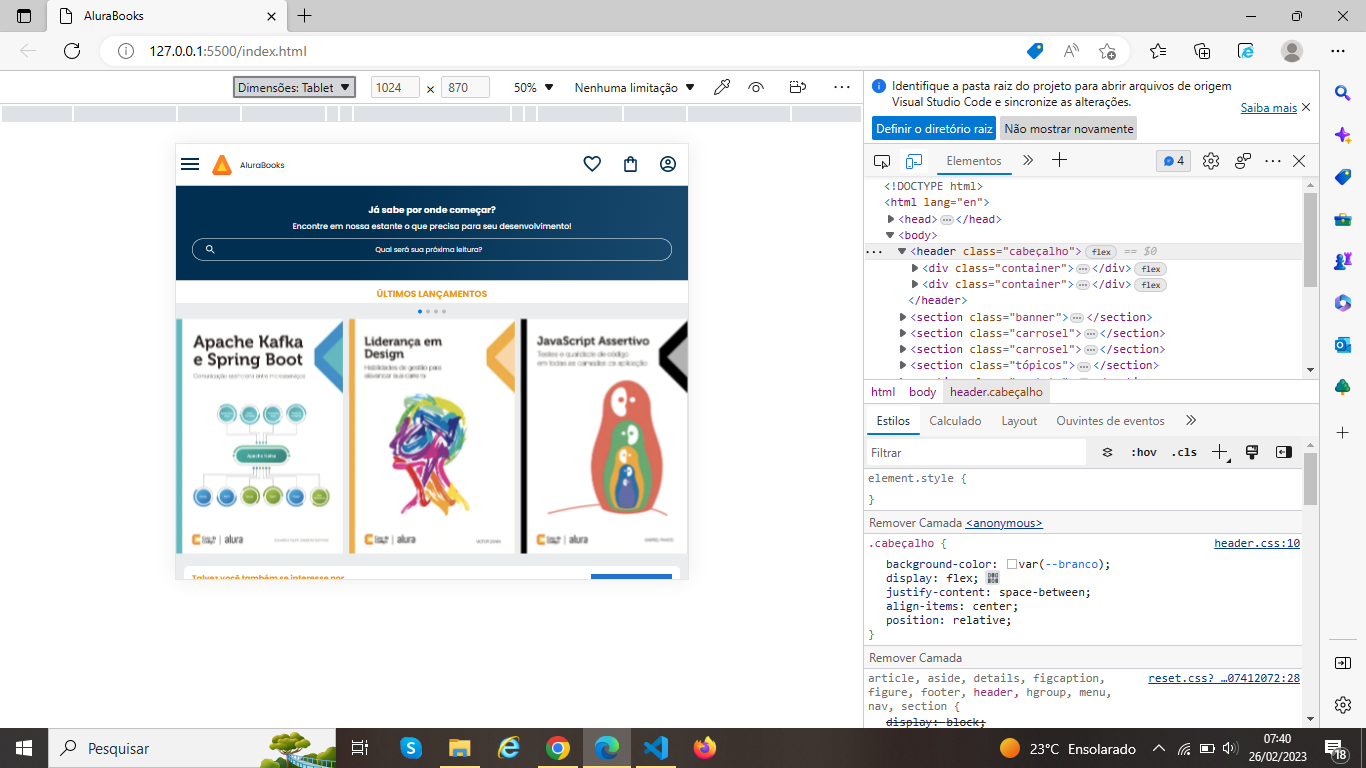This screenshot has height=768, width=1366.
Task: Switch to Elementos tab
Action: [973, 161]
